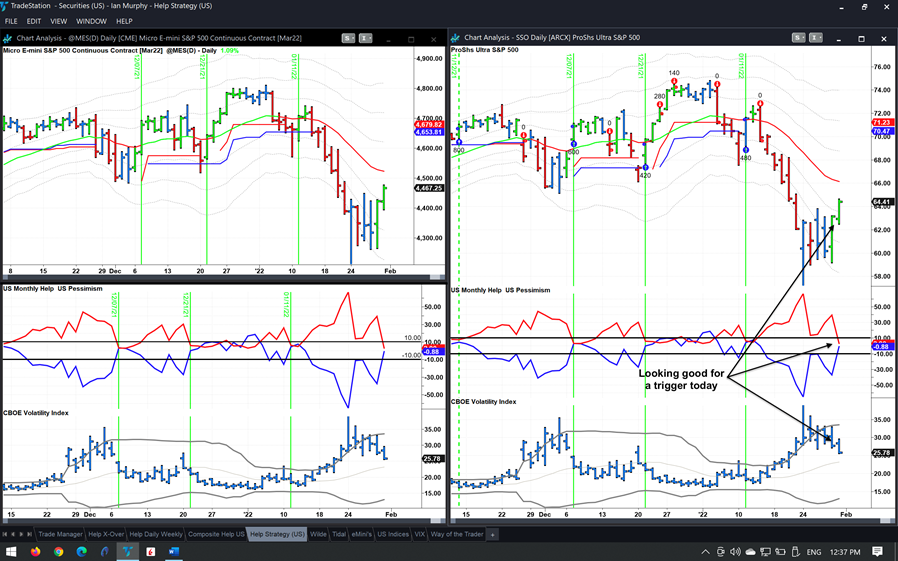Open Google Chrome from the taskbar

58,552
